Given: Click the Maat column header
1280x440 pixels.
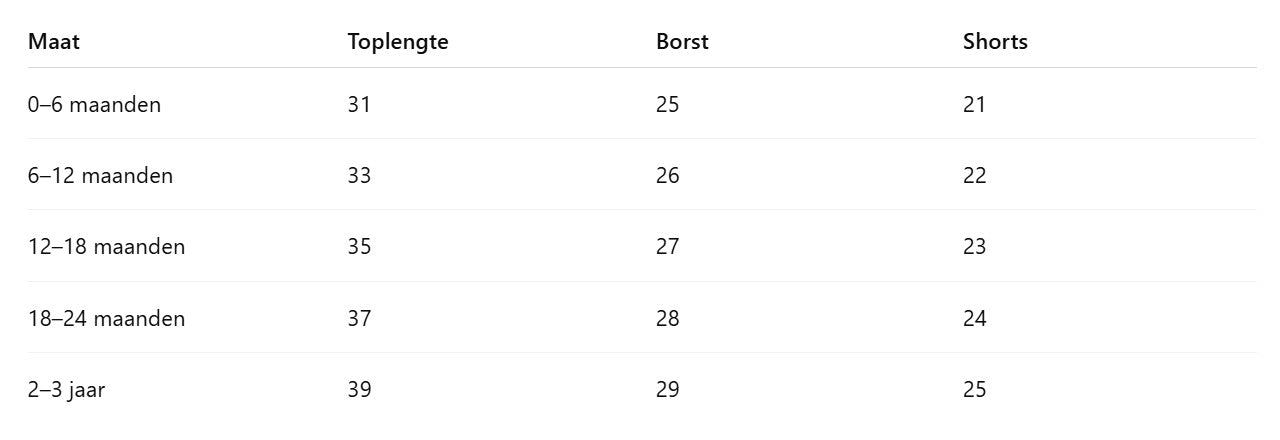Looking at the screenshot, I should 54,42.
